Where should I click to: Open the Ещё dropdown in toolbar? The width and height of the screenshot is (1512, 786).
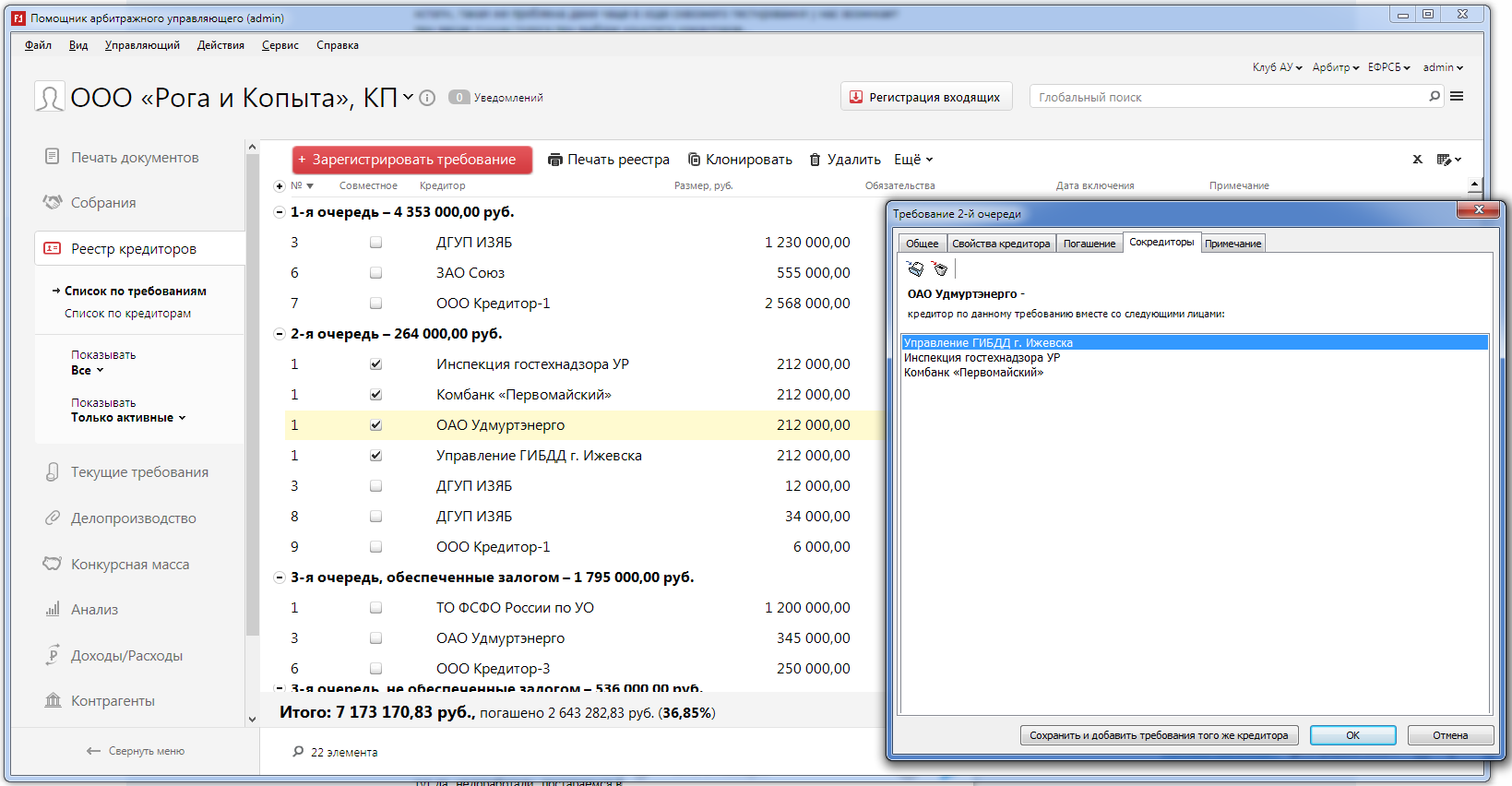[x=913, y=160]
